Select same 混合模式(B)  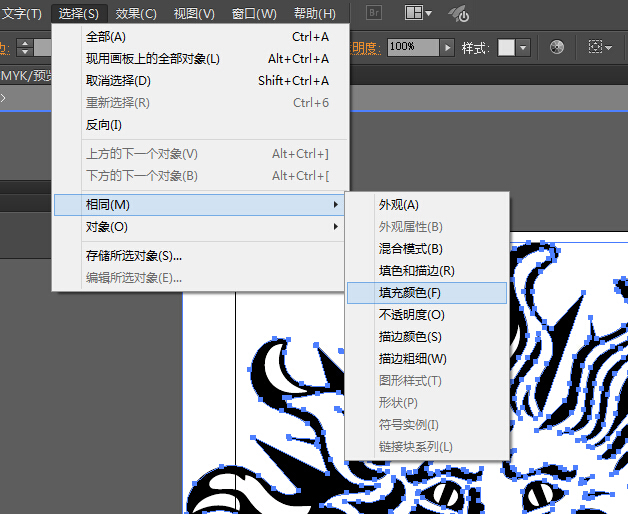click(x=427, y=249)
